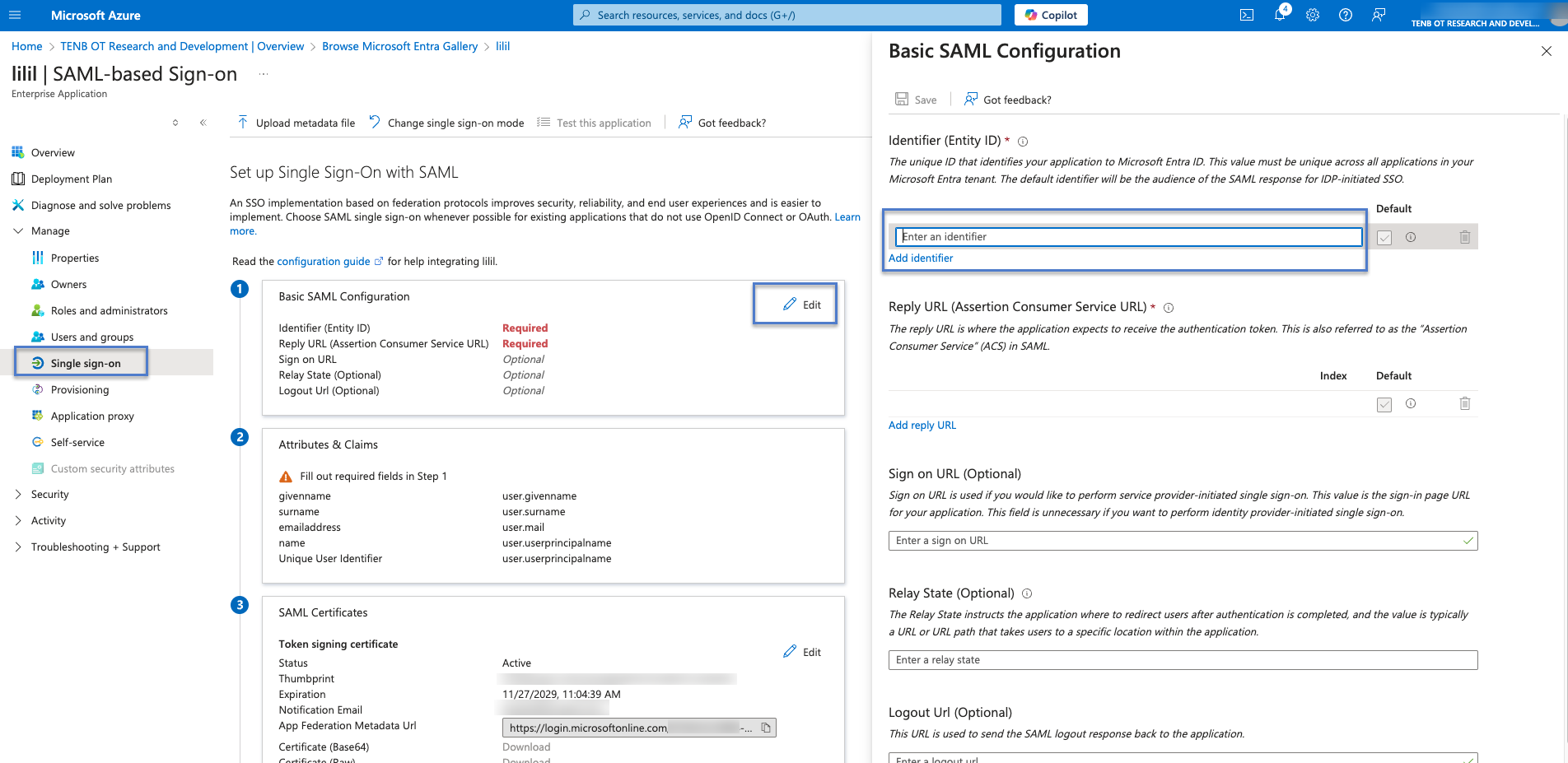Expand the Security section in sidebar

18,495
